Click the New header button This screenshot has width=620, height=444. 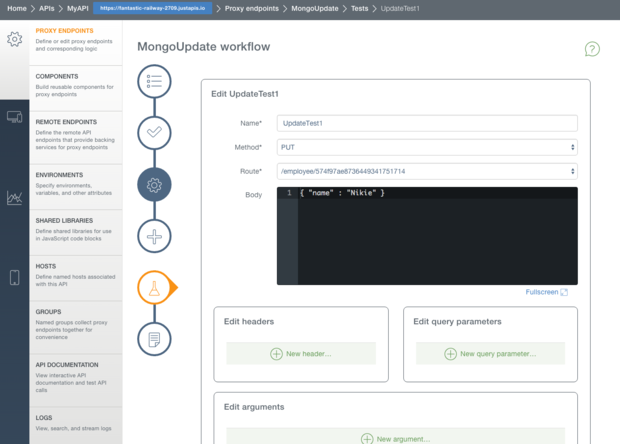pyautogui.click(x=301, y=353)
